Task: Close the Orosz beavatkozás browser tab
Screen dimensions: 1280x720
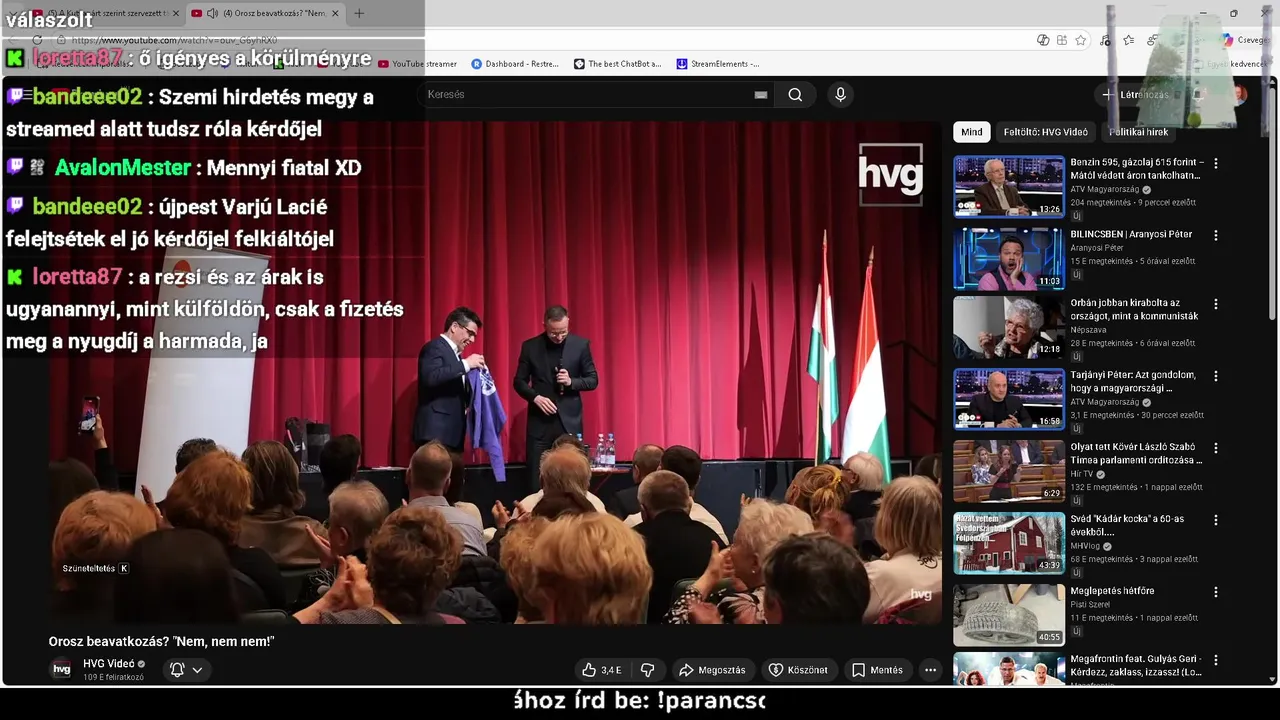Action: [x=335, y=13]
